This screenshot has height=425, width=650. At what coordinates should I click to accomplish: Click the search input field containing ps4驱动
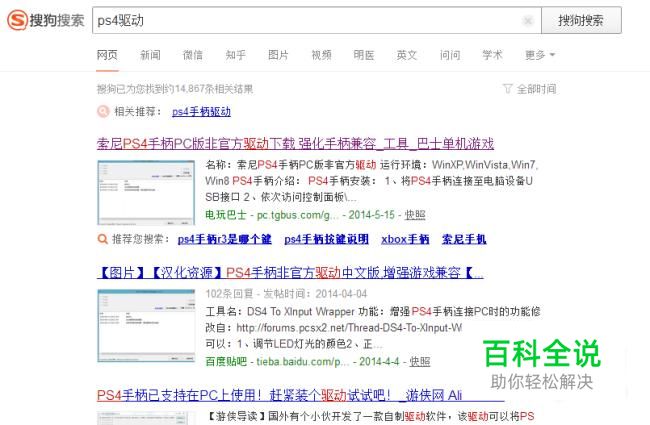(317, 20)
